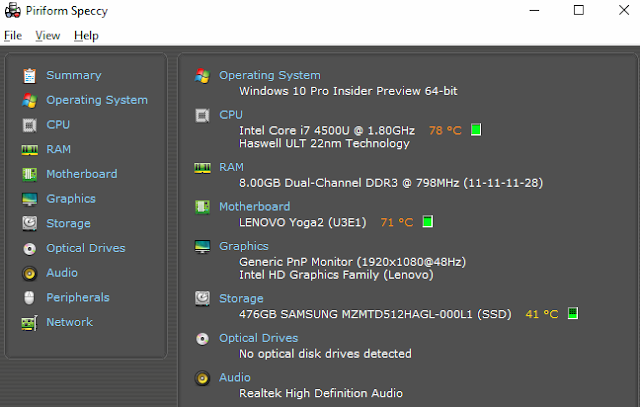Click the Operating System heading link in summary
The width and height of the screenshot is (640, 407).
269,75
